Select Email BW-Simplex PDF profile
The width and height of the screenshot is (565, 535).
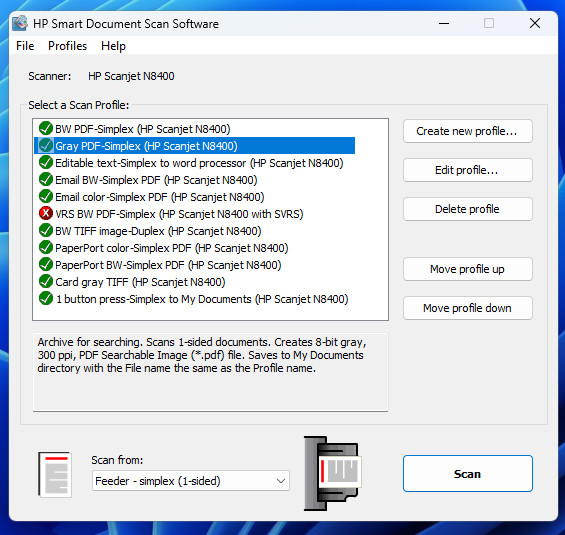tap(156, 180)
